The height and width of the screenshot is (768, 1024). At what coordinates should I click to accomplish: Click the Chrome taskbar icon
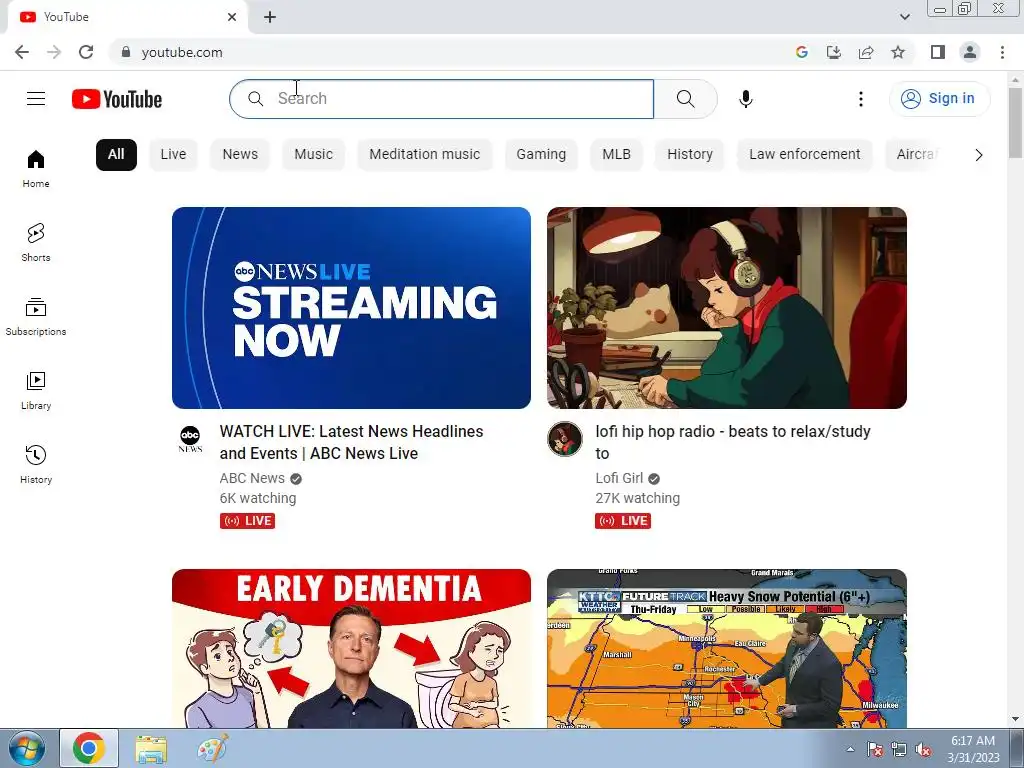[89, 748]
